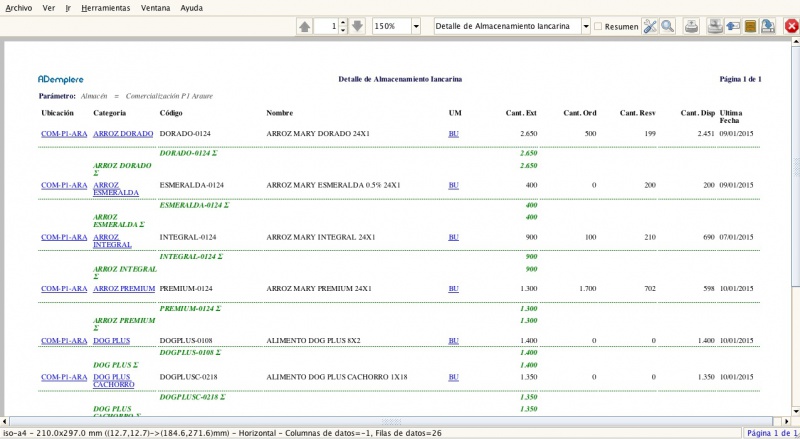800x439 pixels.
Task: Open the Ventana menu
Action: (155, 8)
